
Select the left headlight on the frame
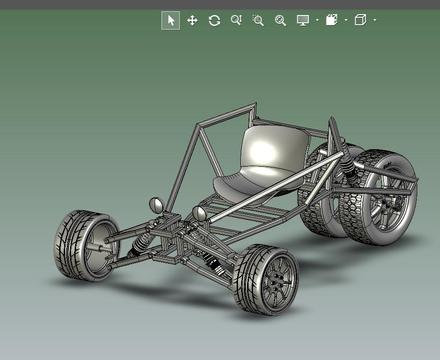(156, 205)
